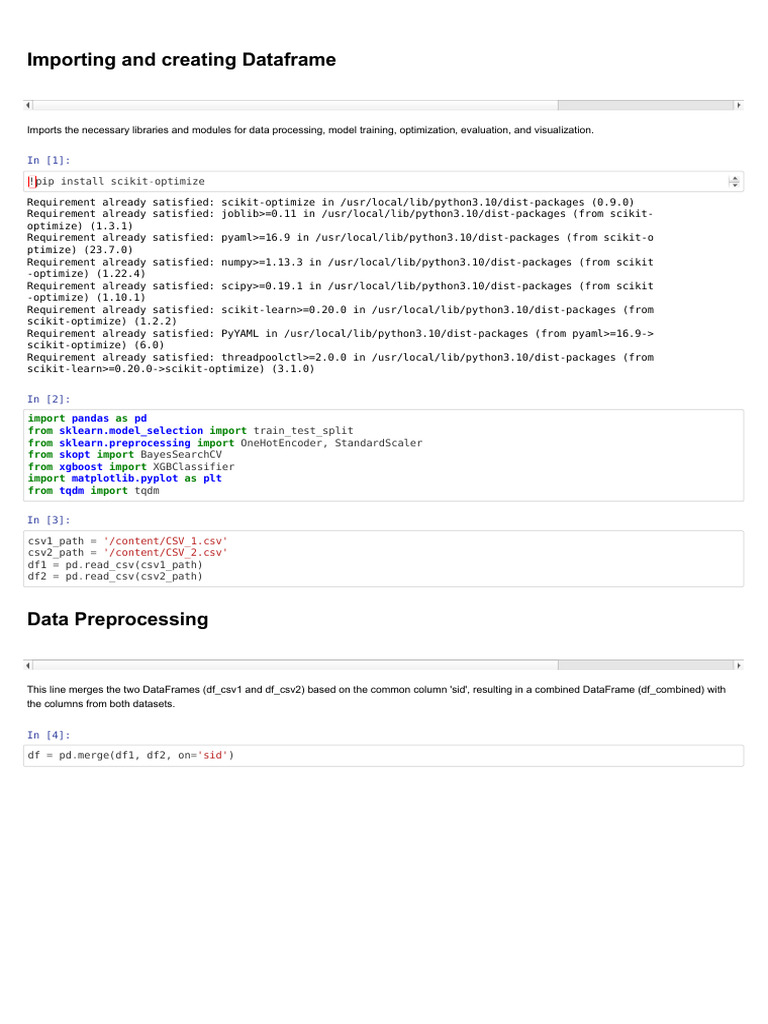Click the 'In [3]:' prompt label

(x=48, y=520)
